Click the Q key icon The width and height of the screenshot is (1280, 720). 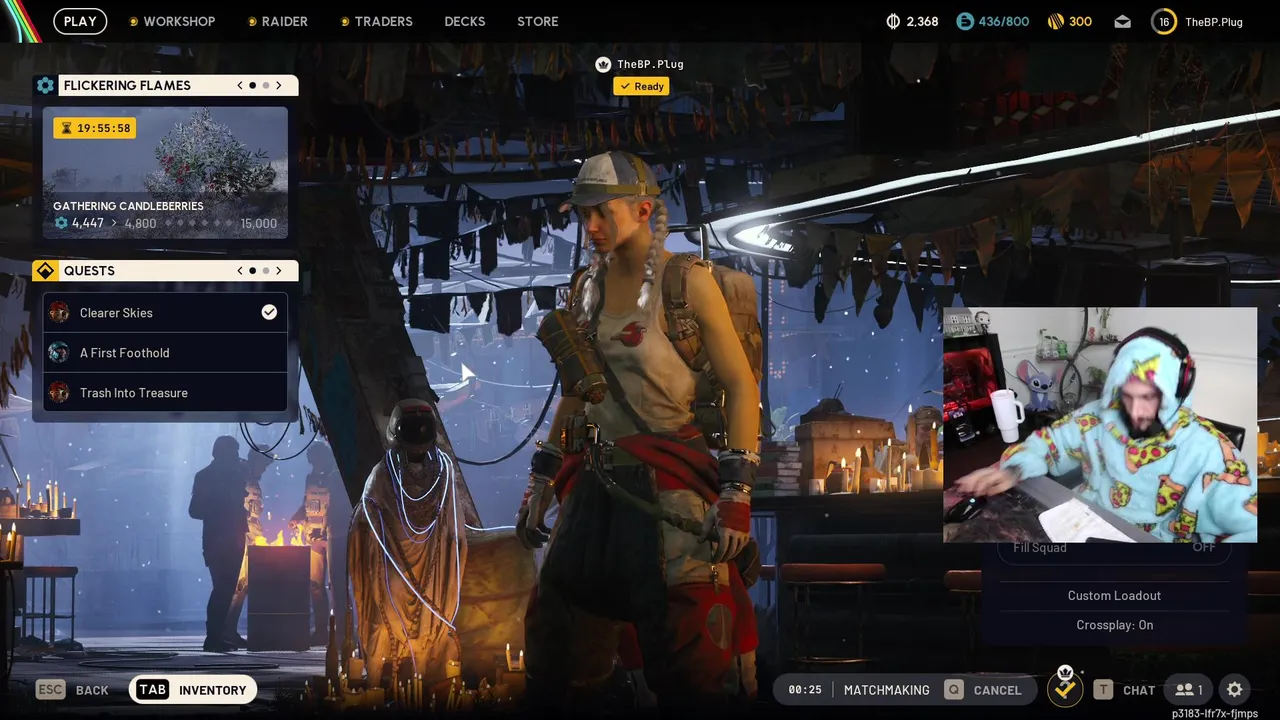954,690
